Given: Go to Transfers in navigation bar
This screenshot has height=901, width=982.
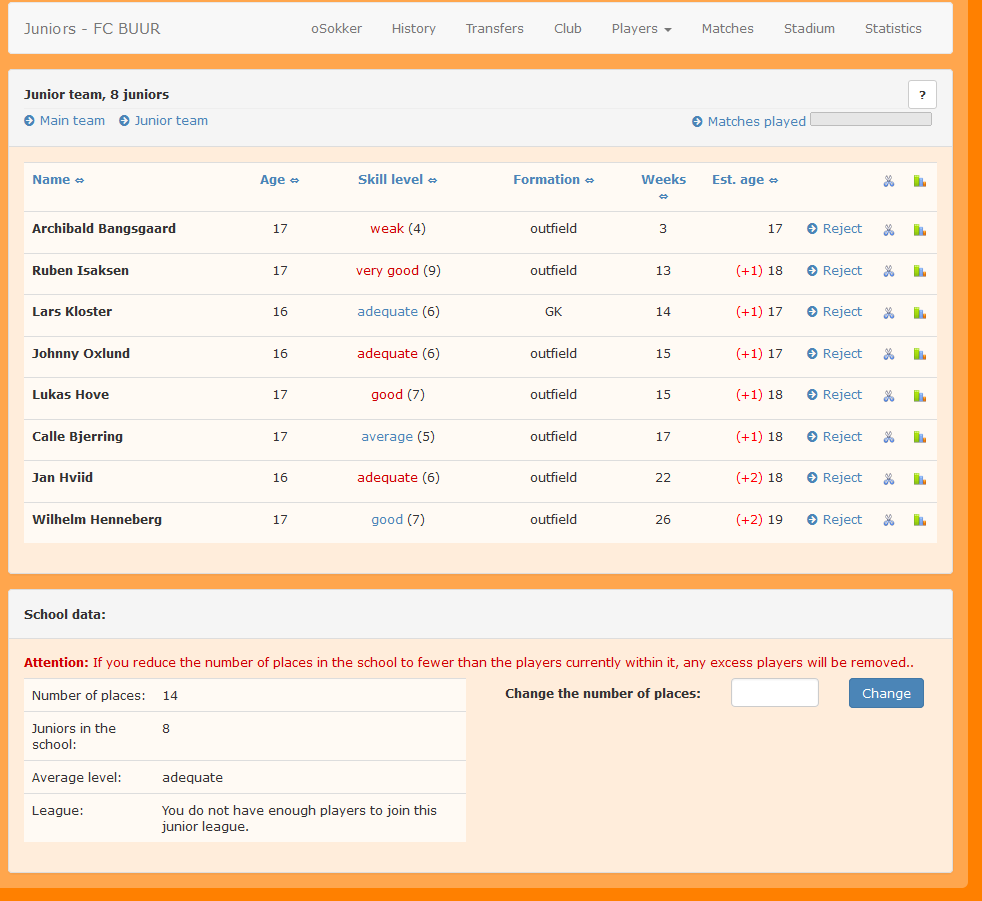Looking at the screenshot, I should 494,29.
